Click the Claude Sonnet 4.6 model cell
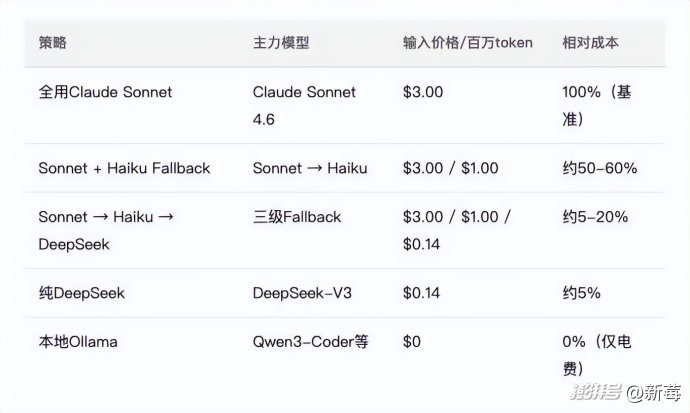This screenshot has height=413, width=690. (x=304, y=105)
